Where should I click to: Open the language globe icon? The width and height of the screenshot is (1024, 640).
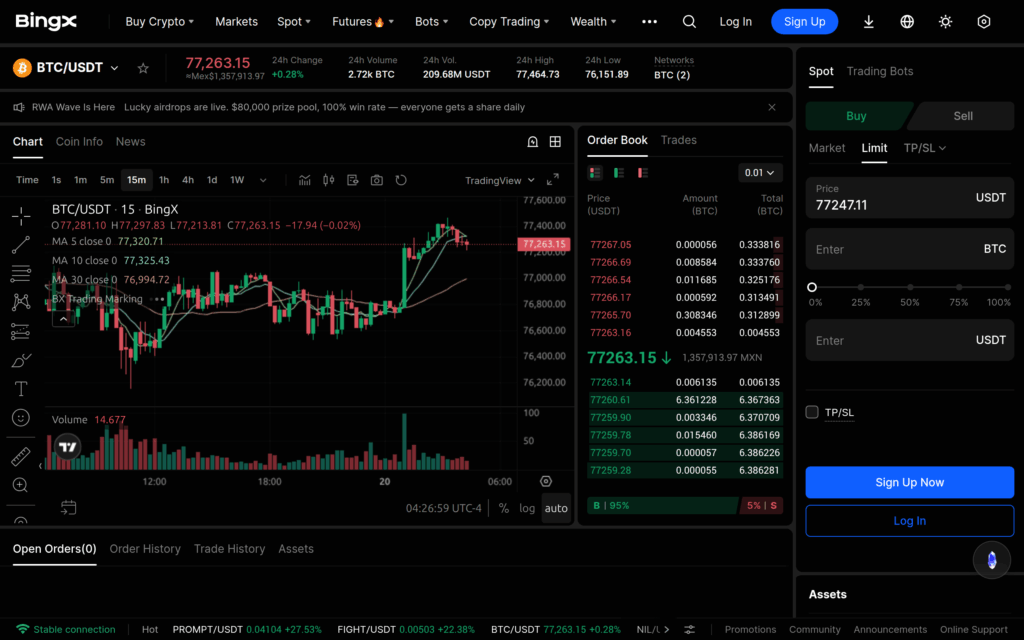click(x=907, y=22)
